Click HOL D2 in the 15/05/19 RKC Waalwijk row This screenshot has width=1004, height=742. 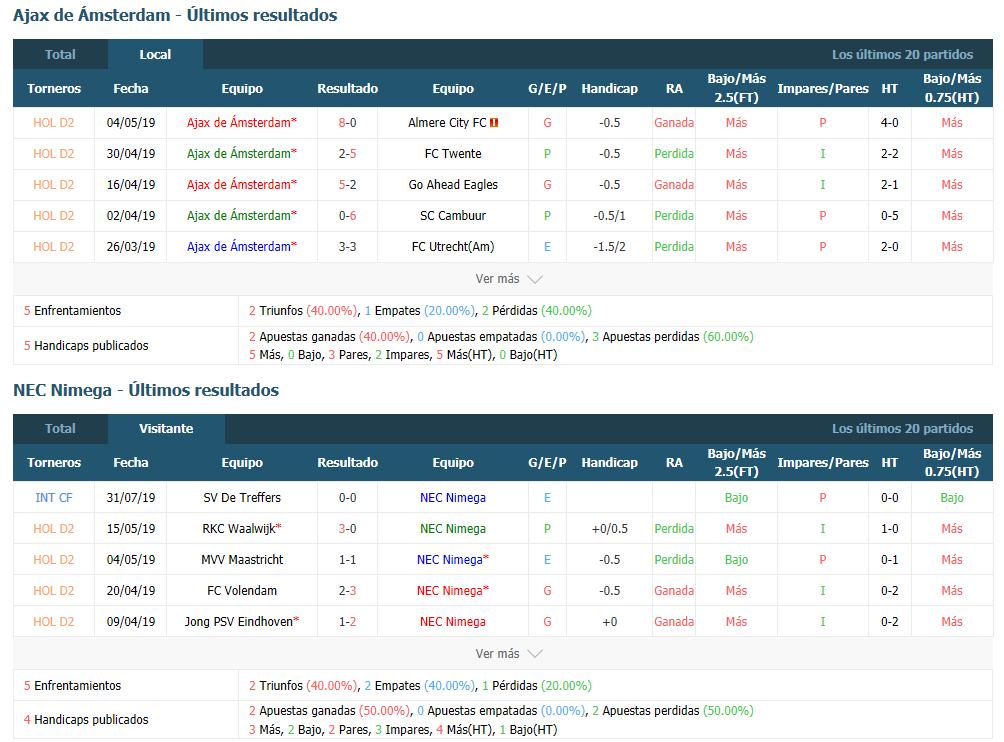pos(54,529)
